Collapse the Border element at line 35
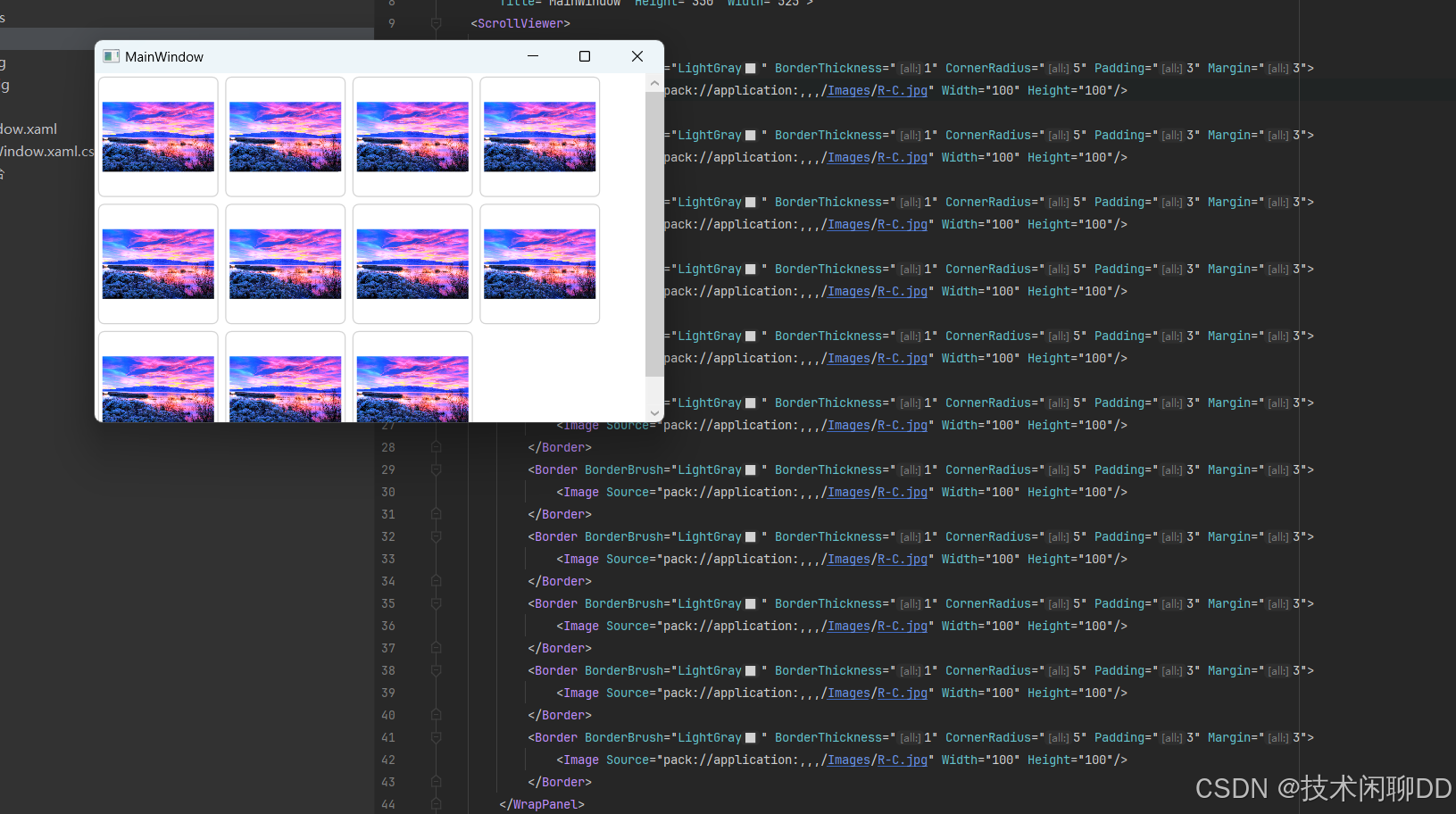This screenshot has height=814, width=1456. pyautogui.click(x=436, y=603)
